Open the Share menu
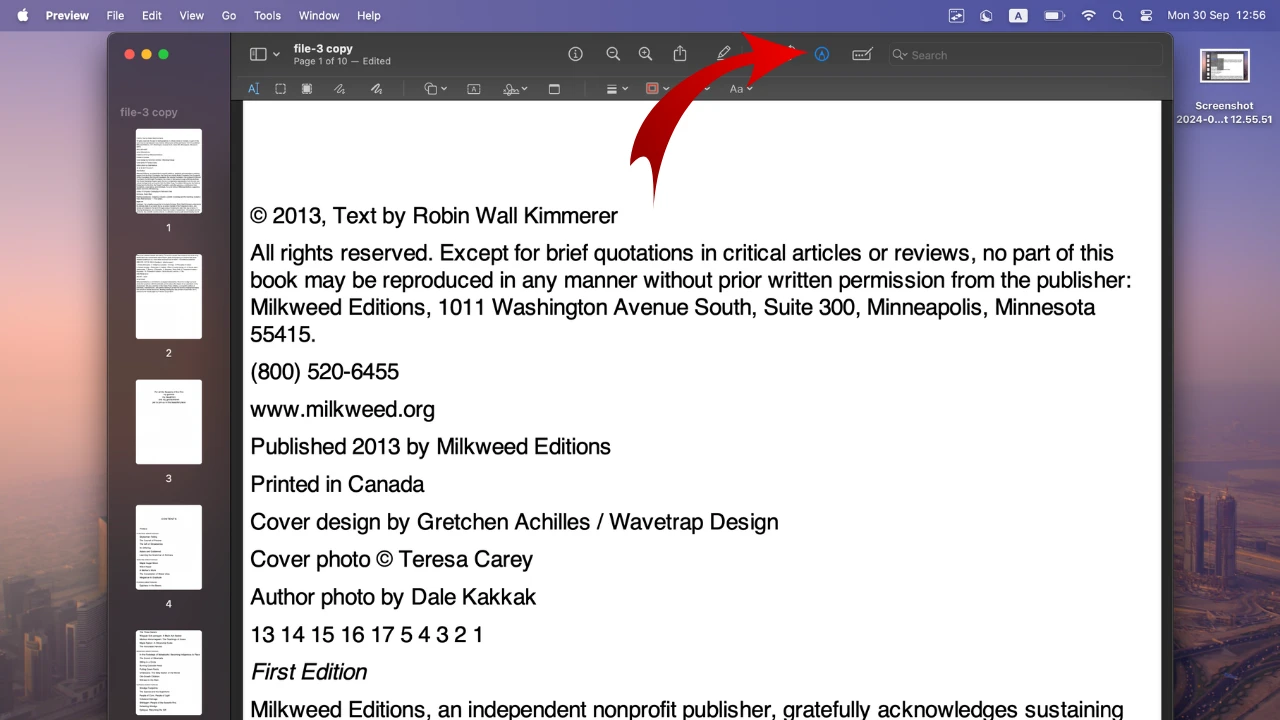Image resolution: width=1280 pixels, height=720 pixels. tap(680, 54)
